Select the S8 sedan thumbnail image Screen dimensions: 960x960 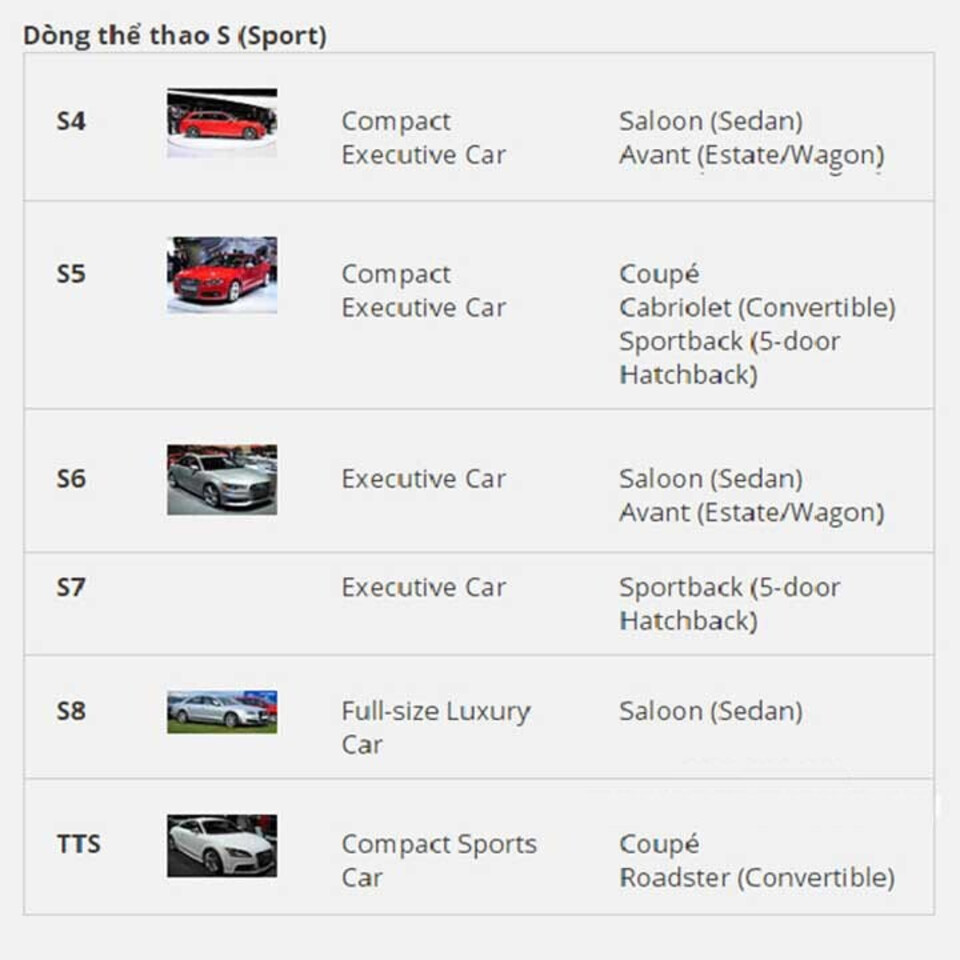(221, 711)
